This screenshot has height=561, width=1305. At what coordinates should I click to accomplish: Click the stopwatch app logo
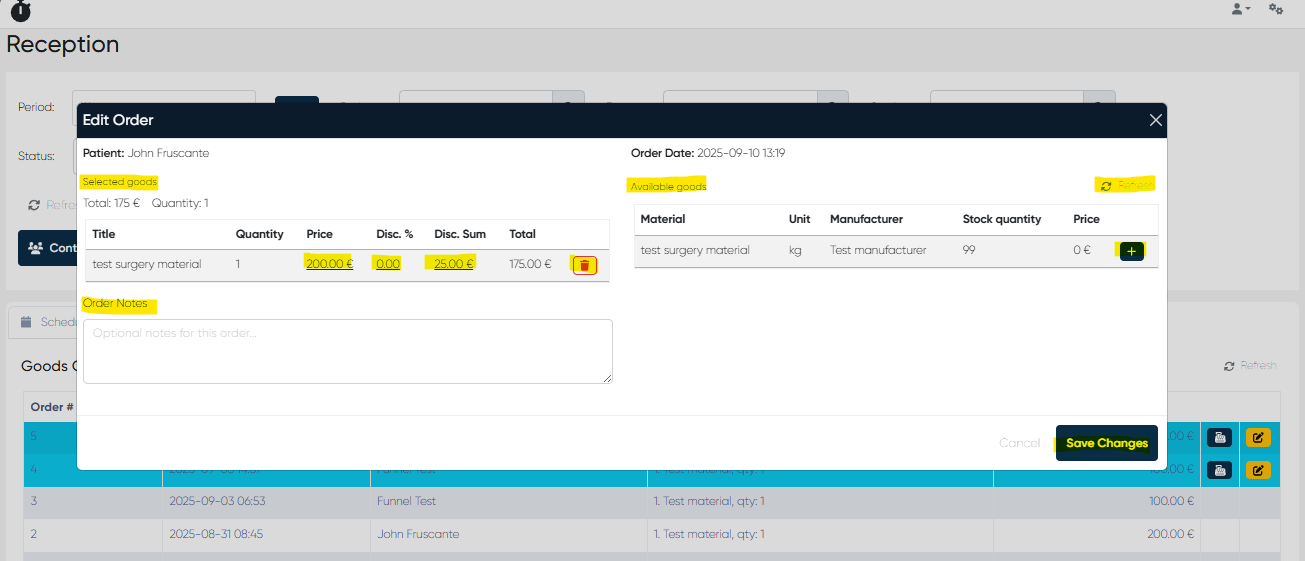(x=20, y=10)
